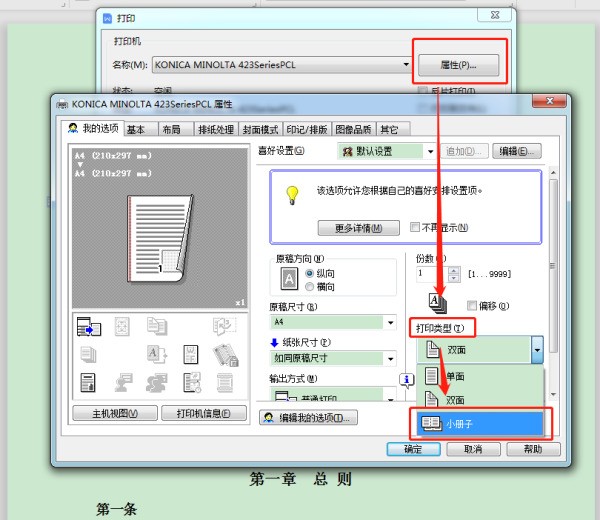
Task: Click the blue info icon beside 输出方式
Action: [x=407, y=379]
